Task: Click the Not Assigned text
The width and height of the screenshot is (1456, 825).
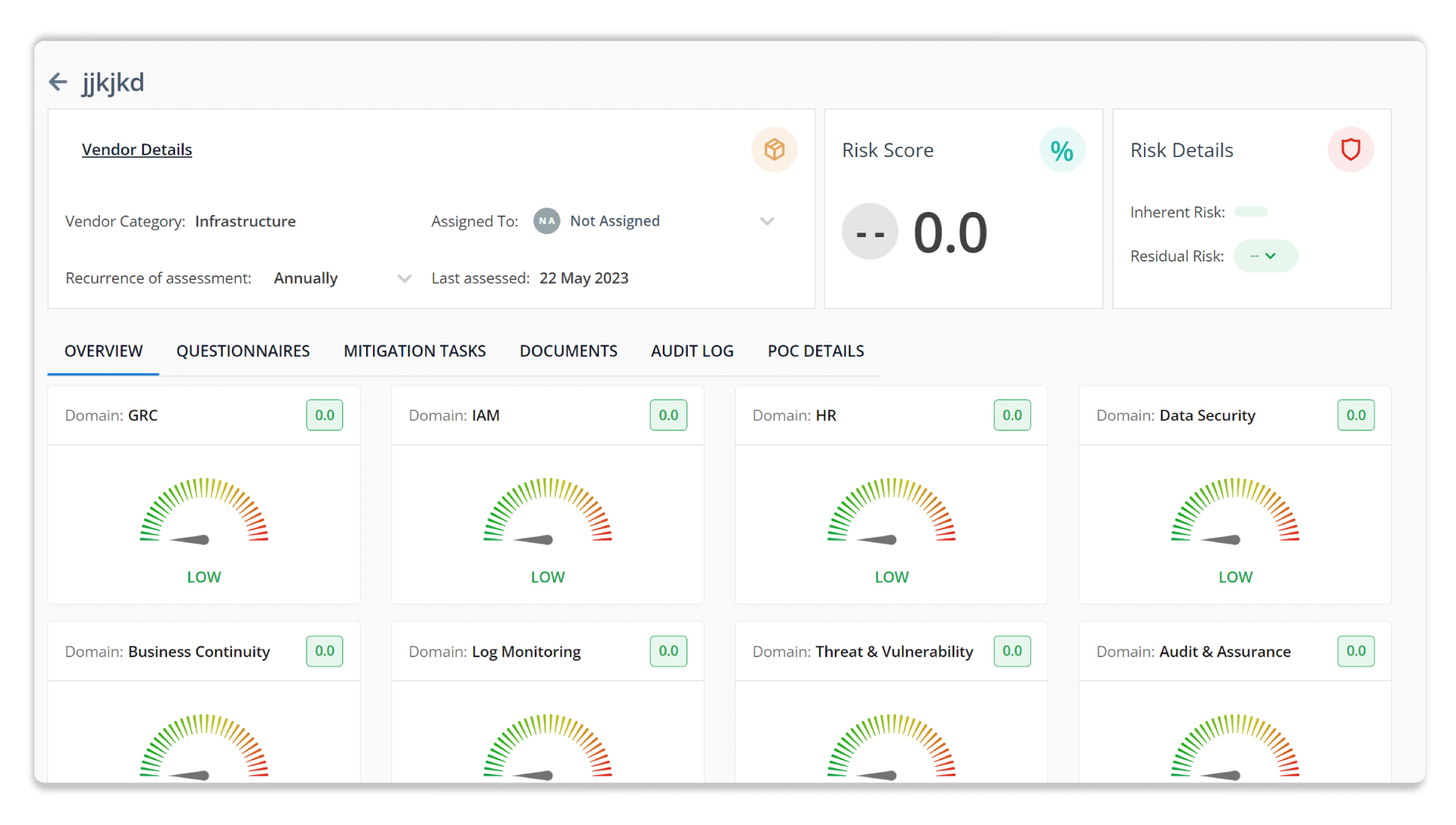Action: tap(615, 221)
